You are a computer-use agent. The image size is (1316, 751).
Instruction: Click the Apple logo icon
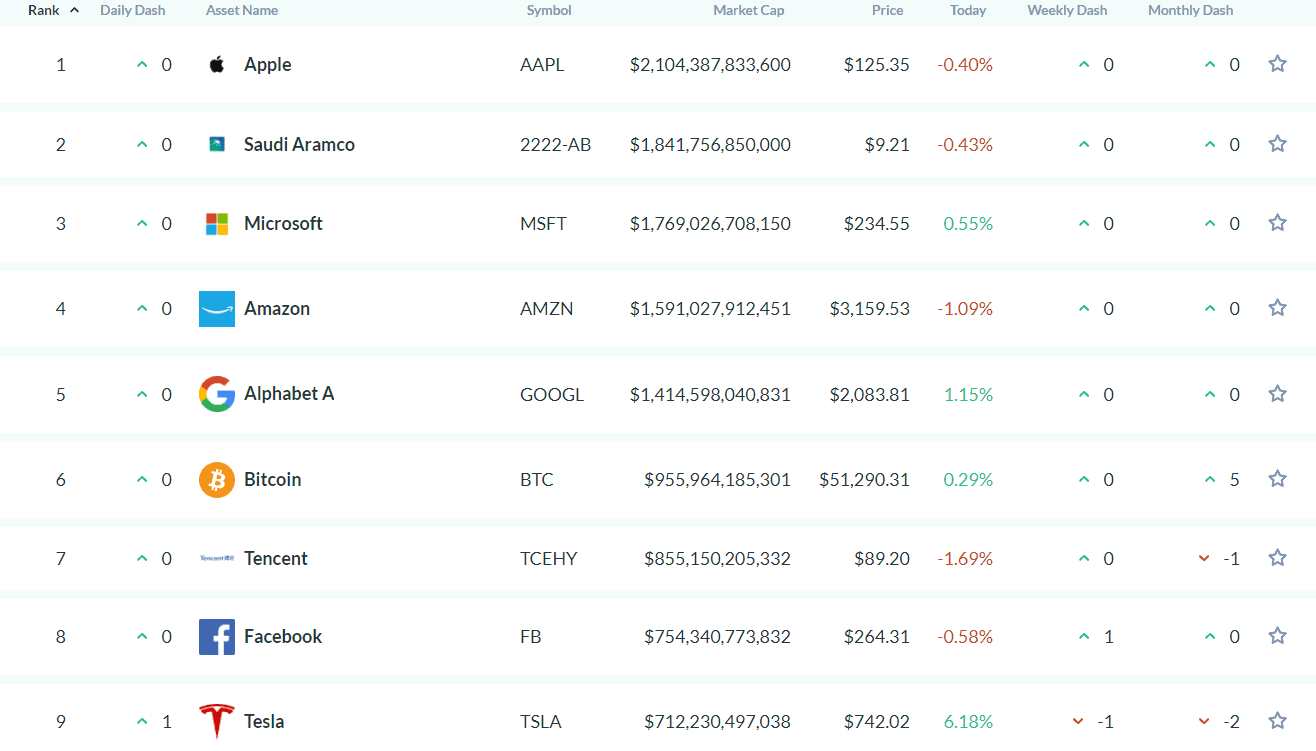[217, 65]
